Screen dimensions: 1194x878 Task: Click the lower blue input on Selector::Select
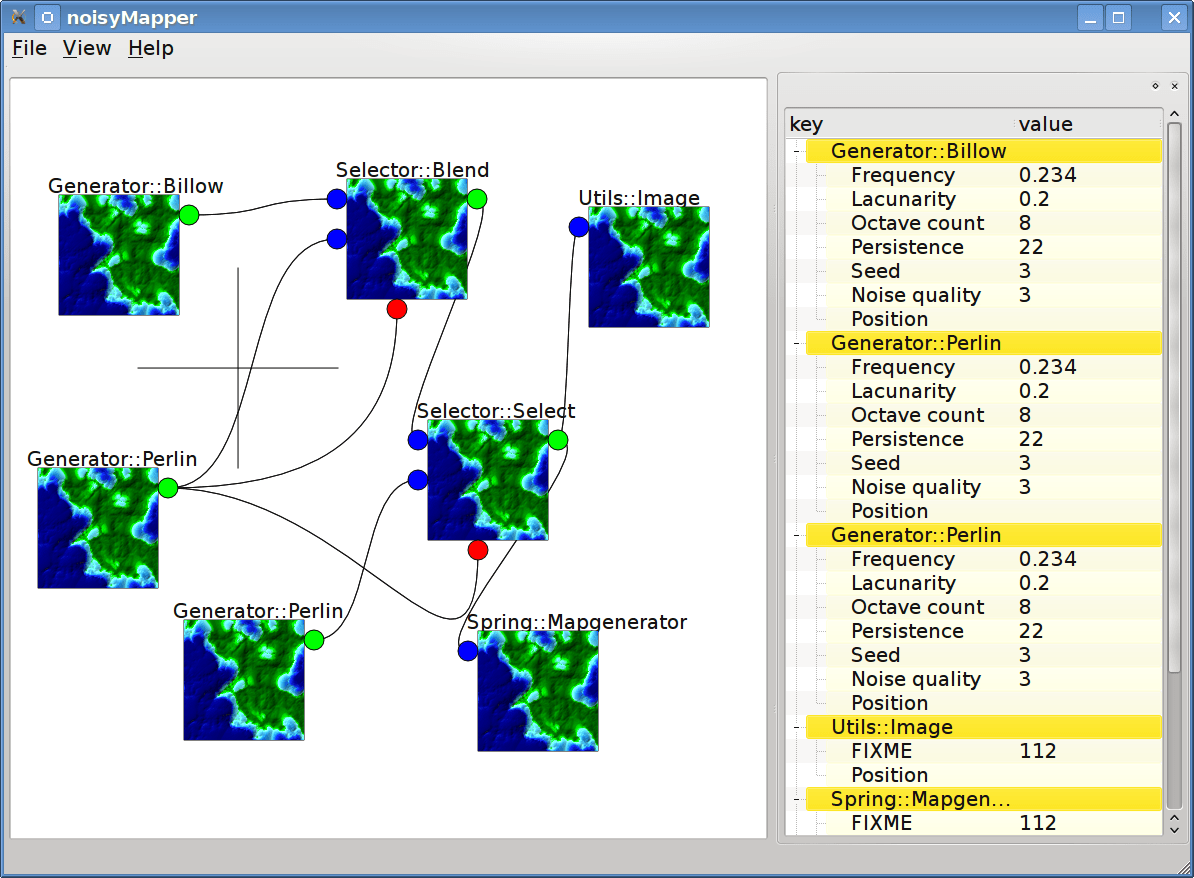(x=416, y=480)
